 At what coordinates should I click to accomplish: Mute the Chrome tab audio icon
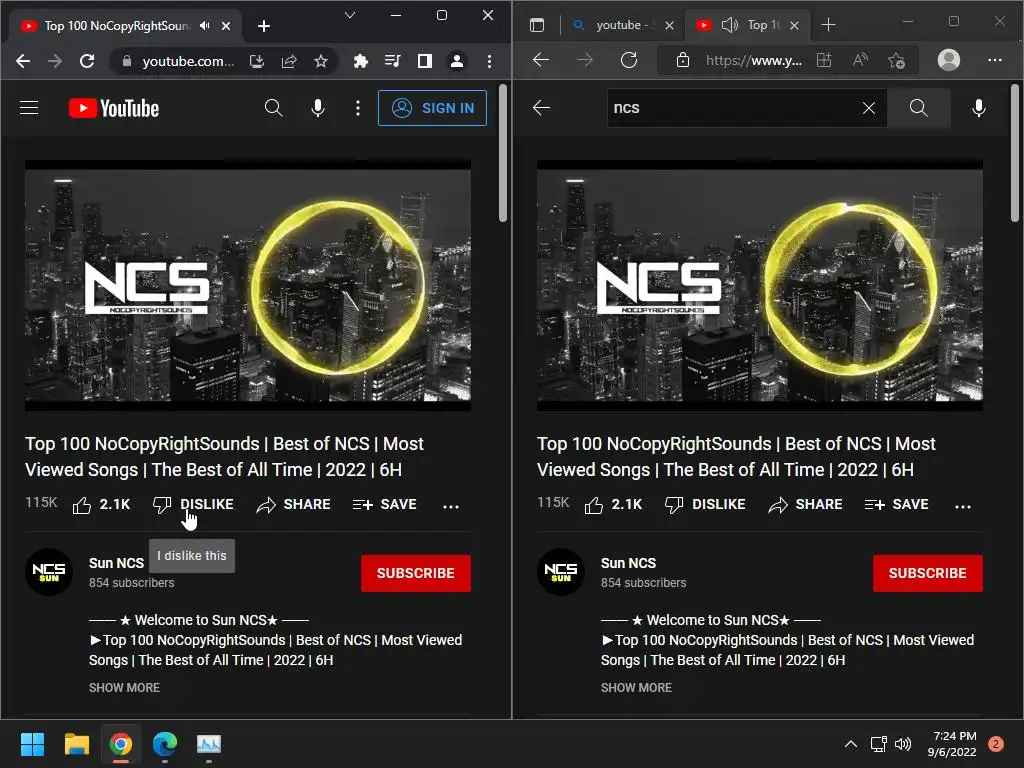click(205, 25)
